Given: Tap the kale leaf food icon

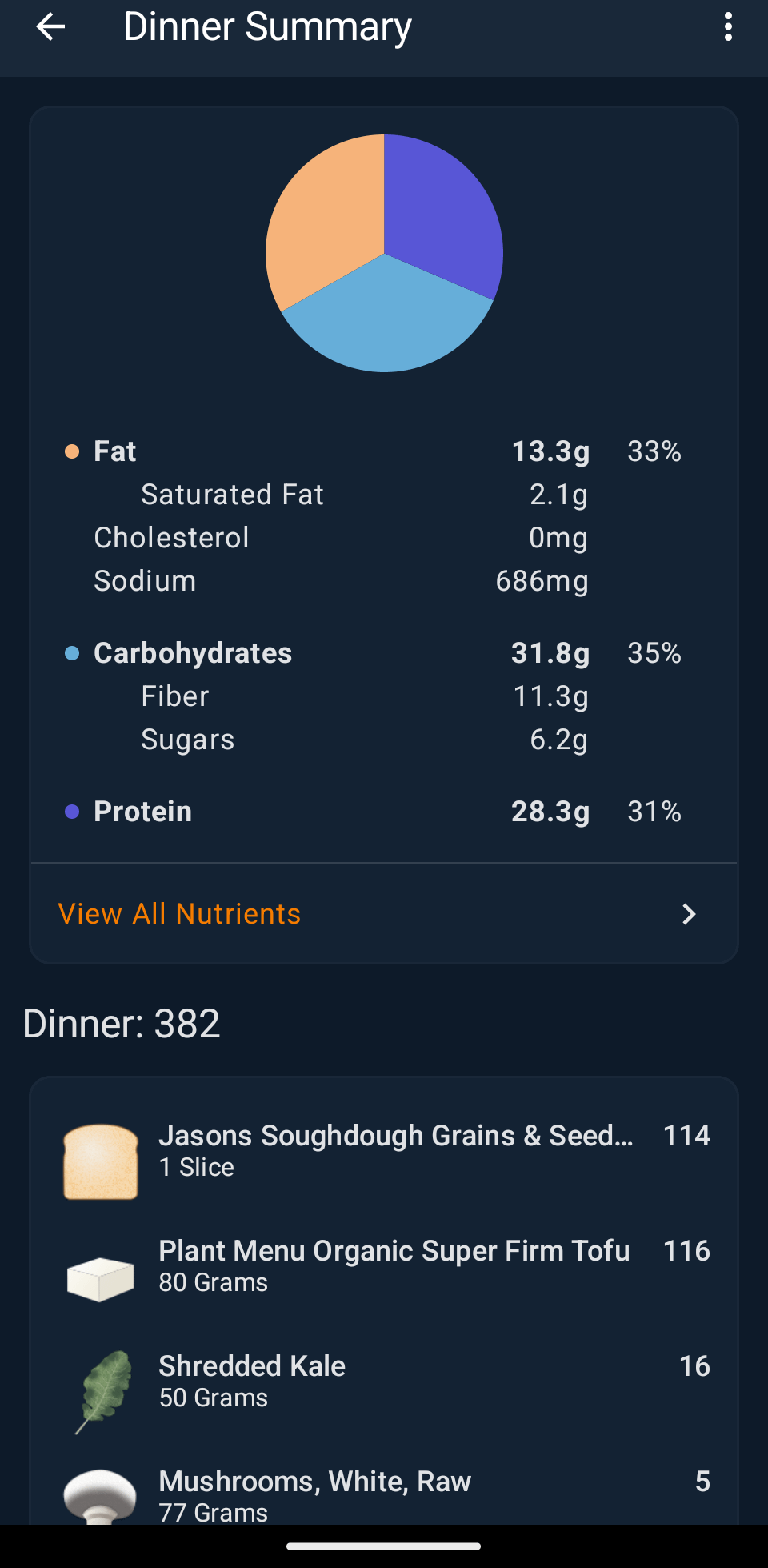Looking at the screenshot, I should 104,1391.
